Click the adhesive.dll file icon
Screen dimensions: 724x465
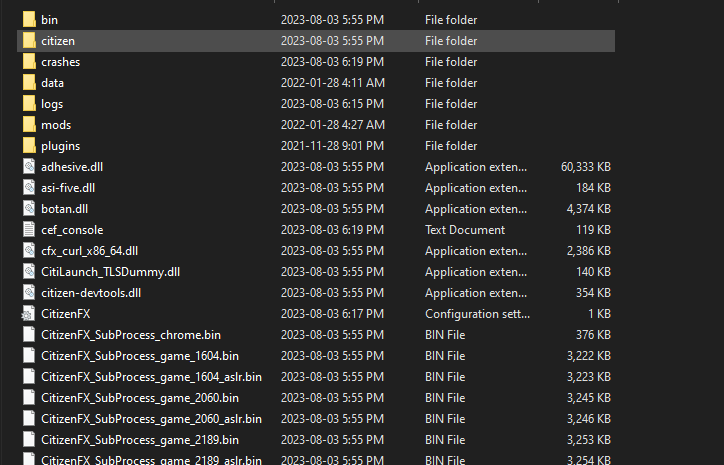[x=29, y=167]
